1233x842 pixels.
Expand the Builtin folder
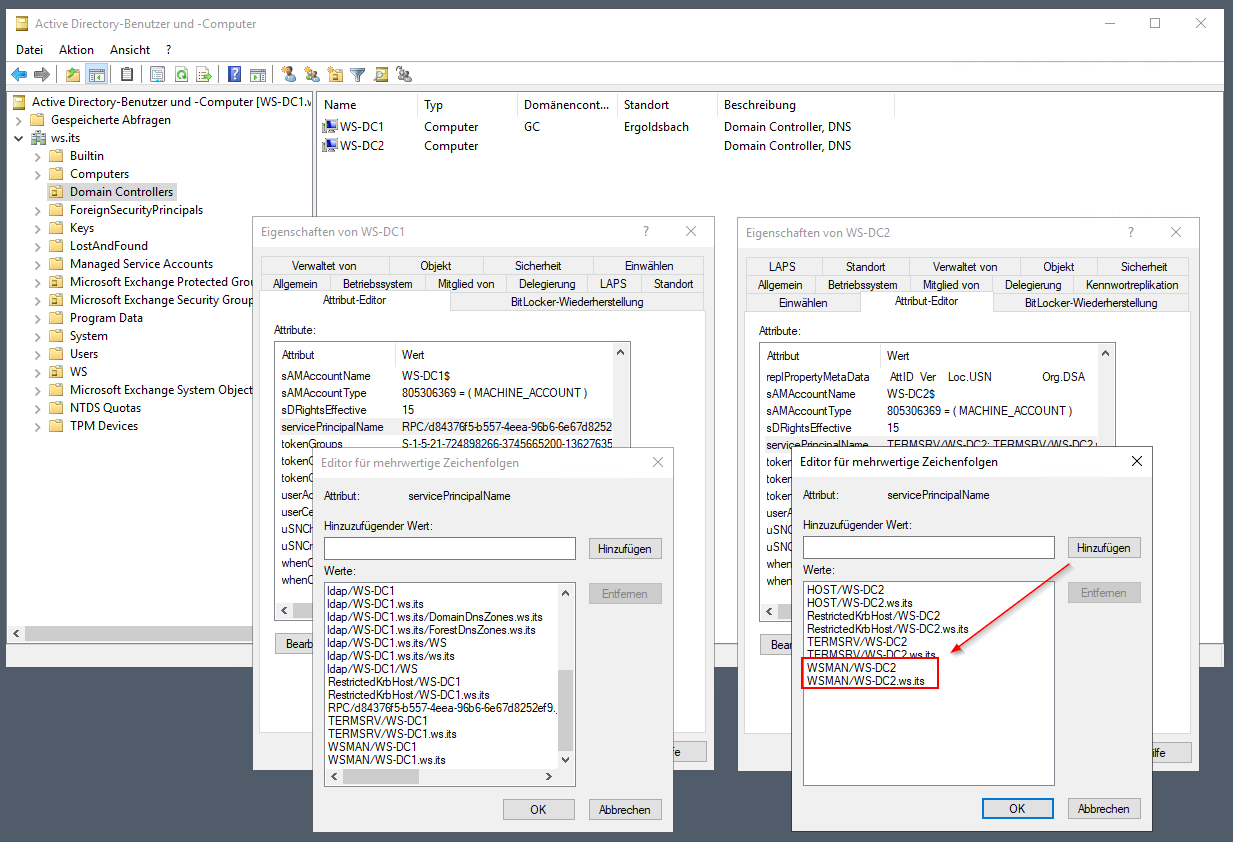[38, 156]
